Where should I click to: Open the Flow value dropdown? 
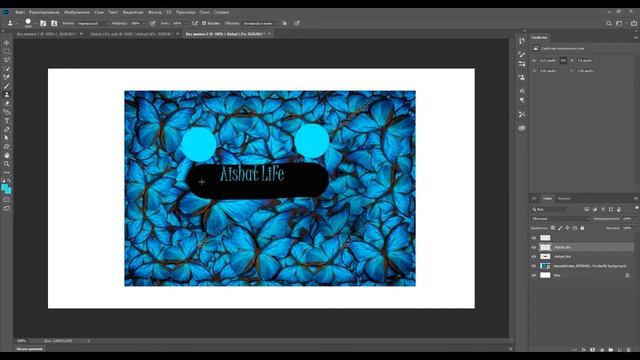click(x=186, y=23)
